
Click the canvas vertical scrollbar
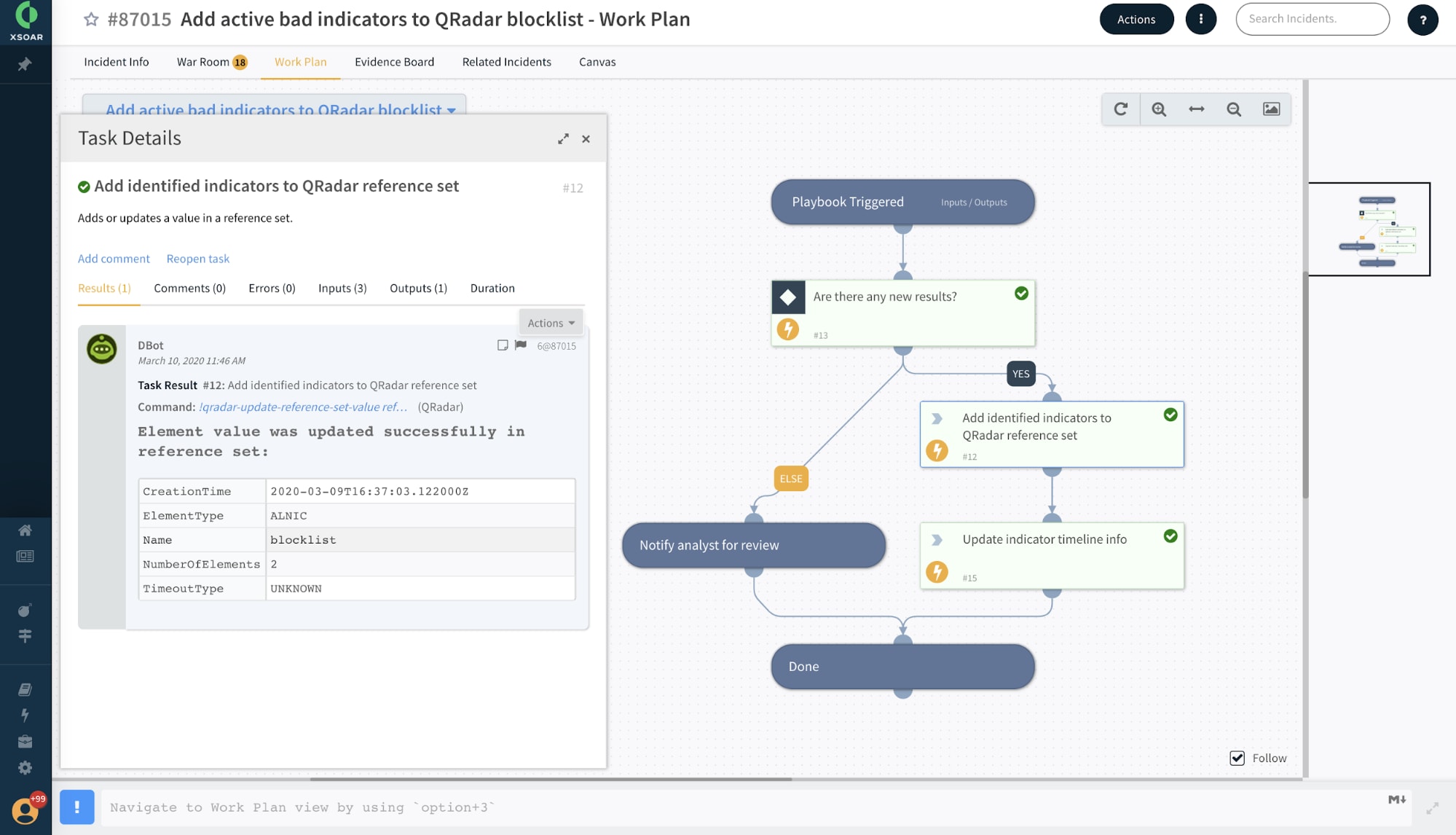[1305, 385]
